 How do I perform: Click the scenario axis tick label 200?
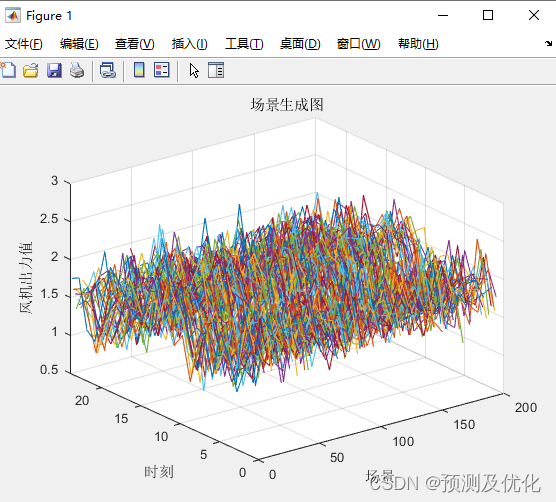[x=526, y=408]
